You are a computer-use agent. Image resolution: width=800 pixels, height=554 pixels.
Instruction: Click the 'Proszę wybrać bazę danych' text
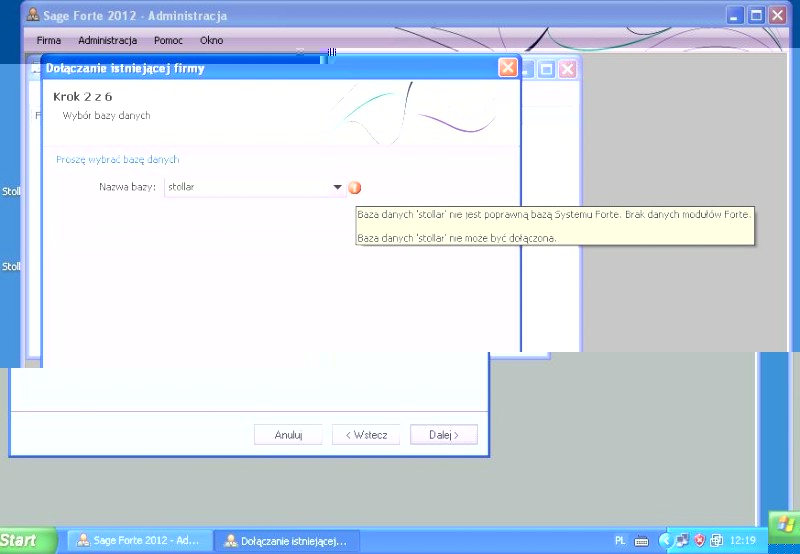pyautogui.click(x=118, y=160)
